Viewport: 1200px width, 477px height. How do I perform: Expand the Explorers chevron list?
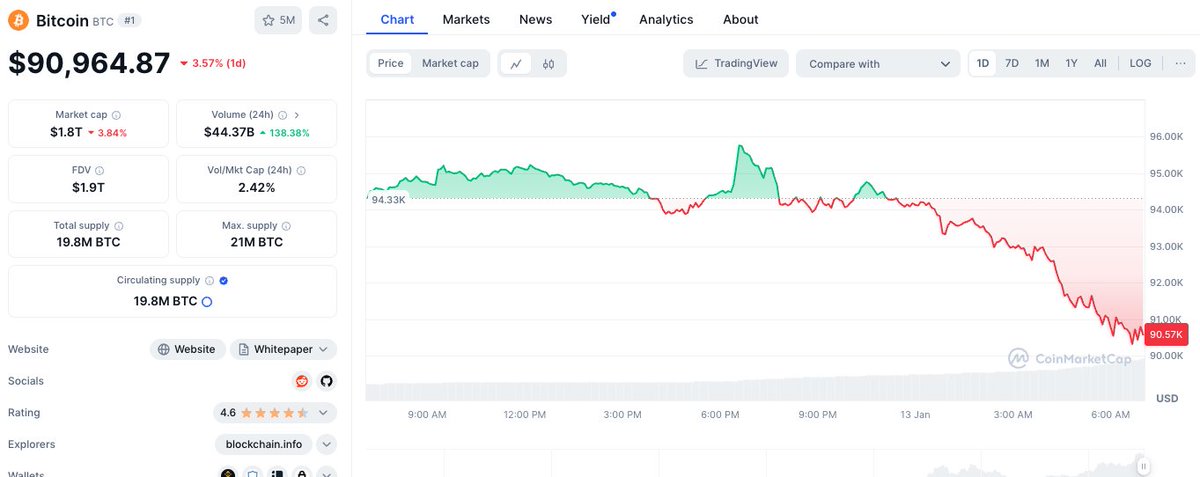point(327,444)
